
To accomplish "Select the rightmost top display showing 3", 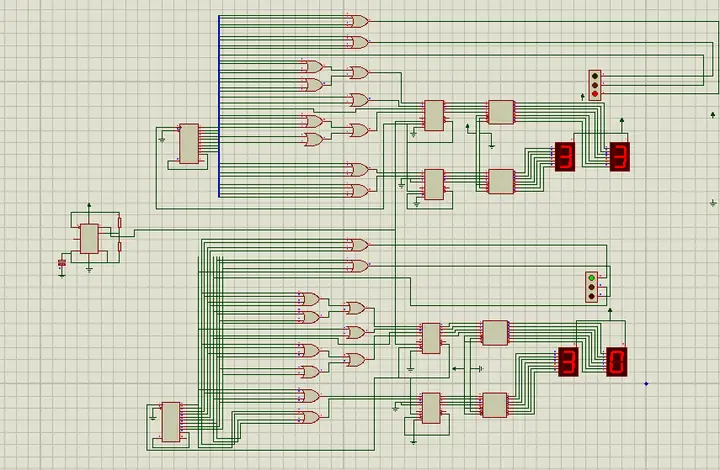I will [x=620, y=157].
